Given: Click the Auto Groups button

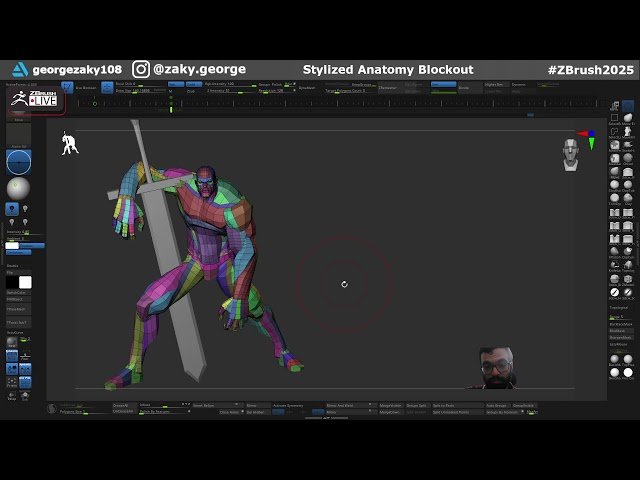Looking at the screenshot, I should point(497,405).
